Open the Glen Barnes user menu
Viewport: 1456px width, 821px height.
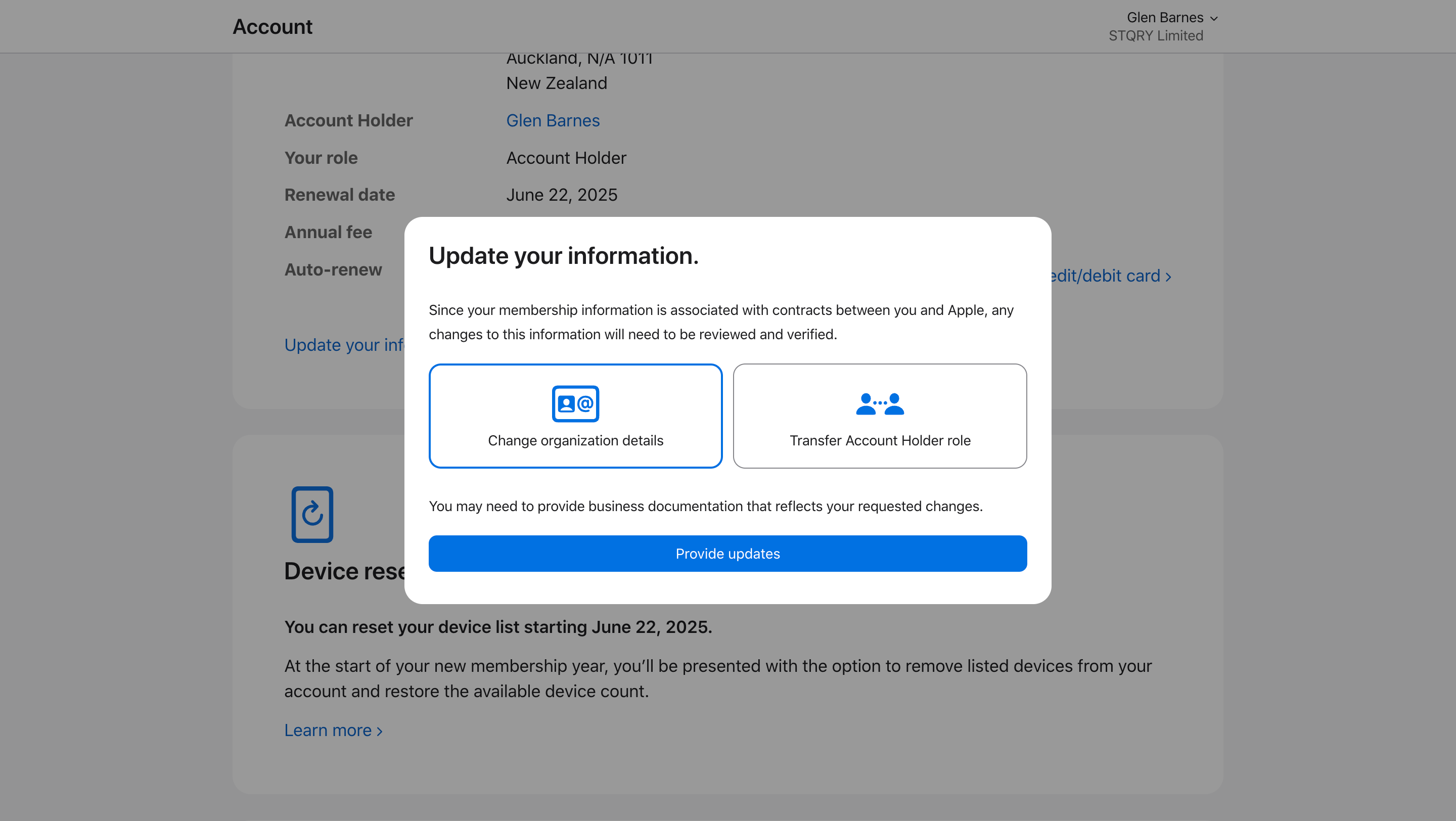[1164, 18]
